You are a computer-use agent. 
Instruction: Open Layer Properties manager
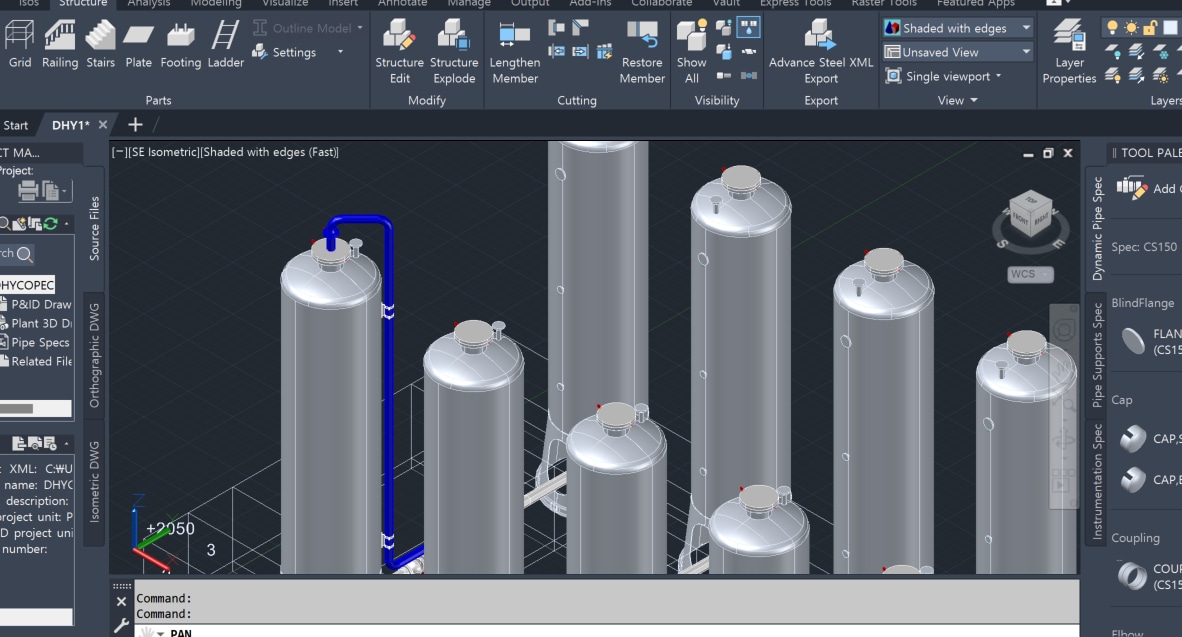pyautogui.click(x=1069, y=52)
